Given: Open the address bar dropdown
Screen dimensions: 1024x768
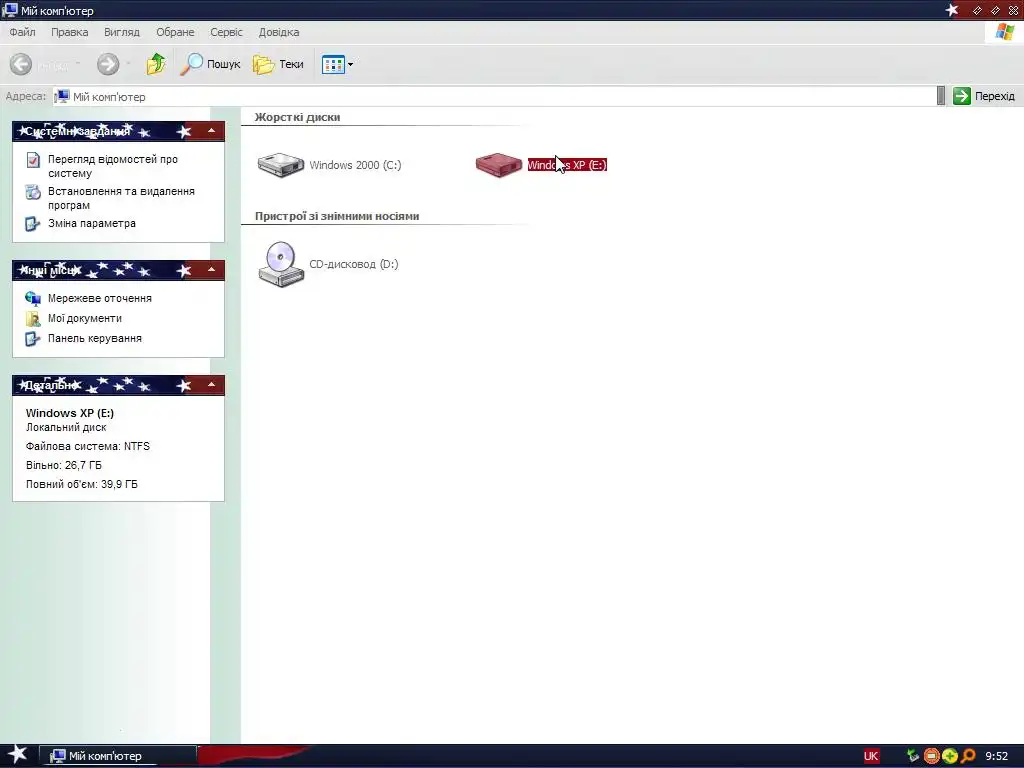Looking at the screenshot, I should point(941,96).
